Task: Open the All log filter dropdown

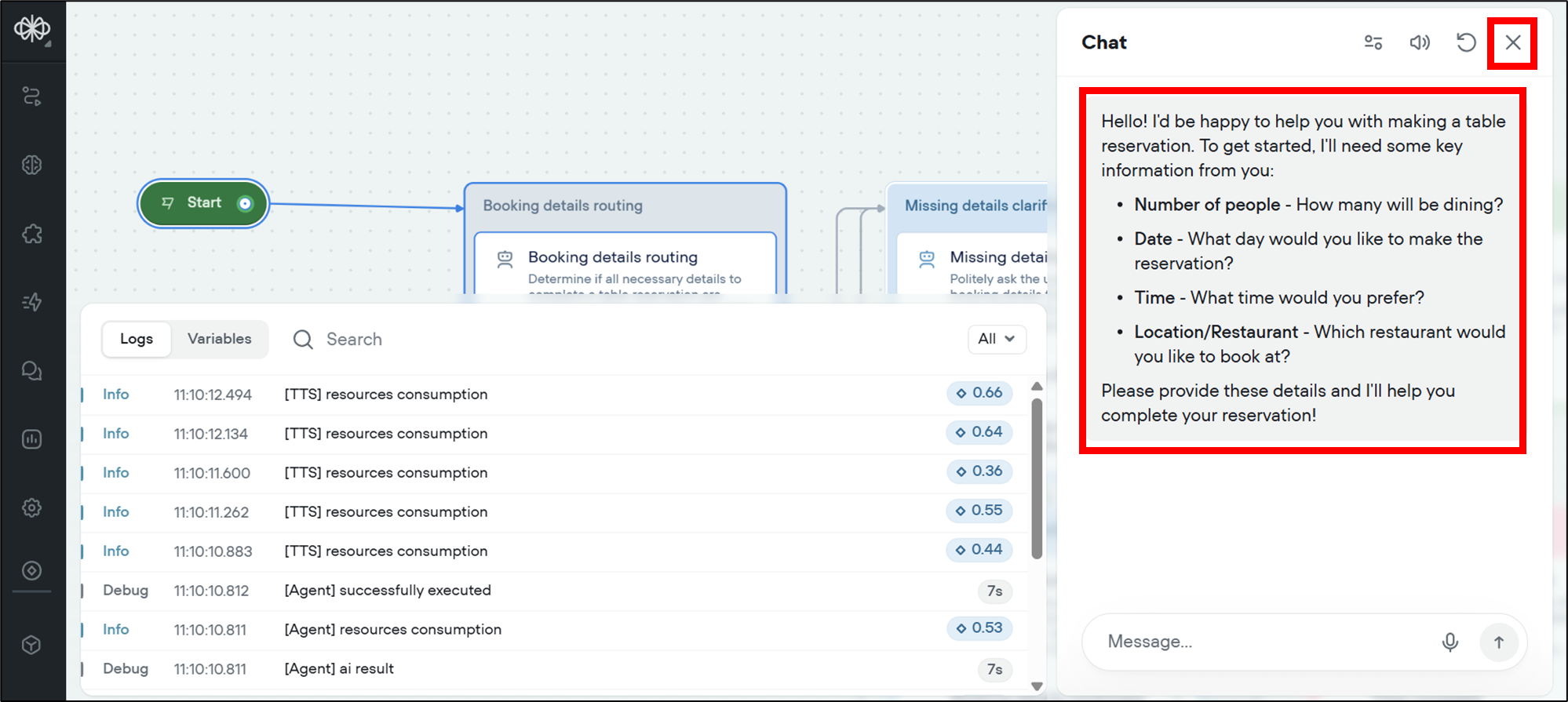Action: 996,339
